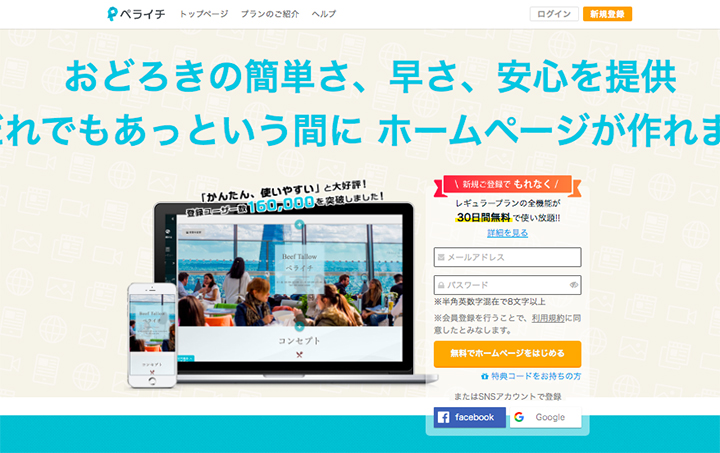This screenshot has height=453, width=720.
Task: Click the Google G logo icon
Action: pos(519,417)
